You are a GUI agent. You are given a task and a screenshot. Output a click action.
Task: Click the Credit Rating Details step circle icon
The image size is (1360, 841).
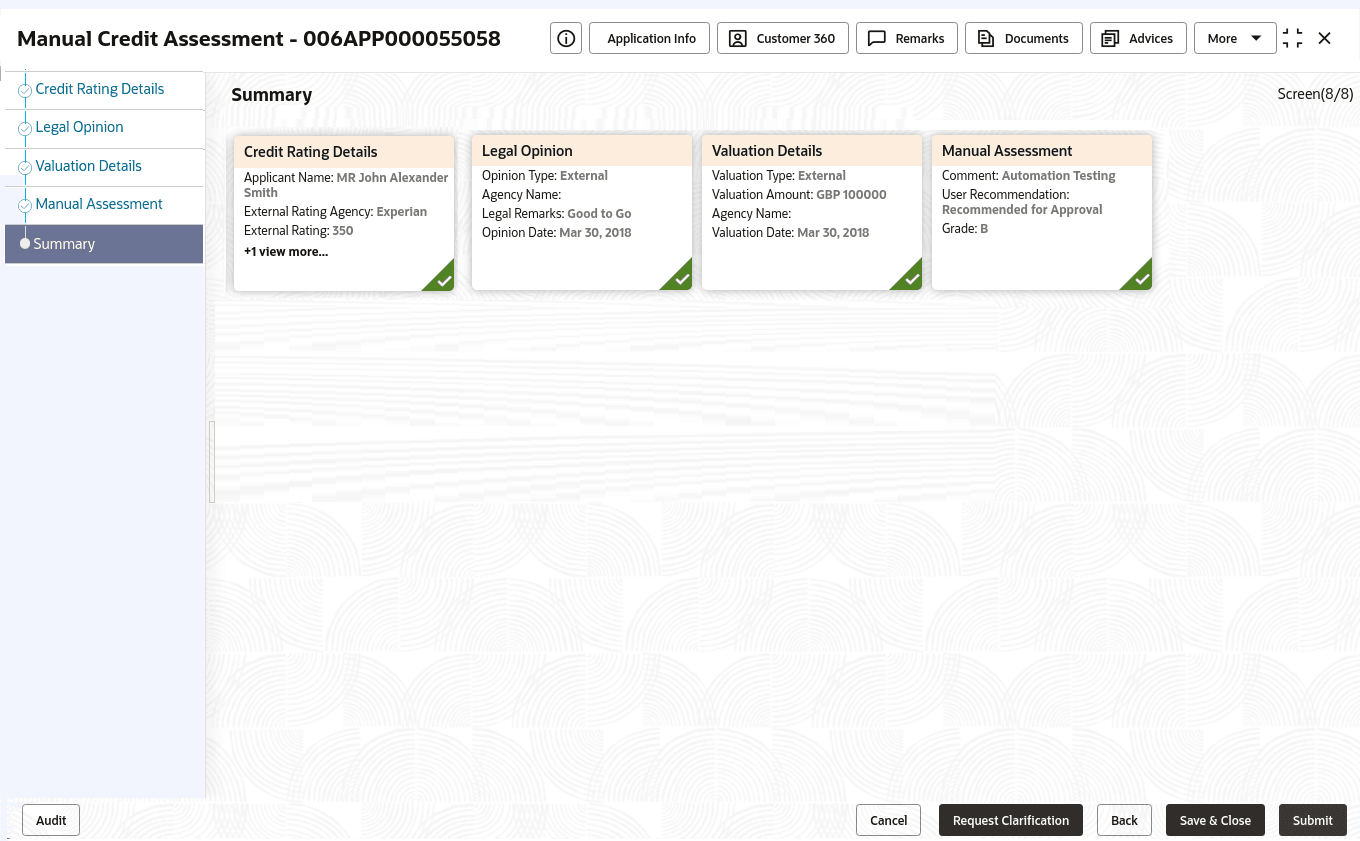coord(25,90)
